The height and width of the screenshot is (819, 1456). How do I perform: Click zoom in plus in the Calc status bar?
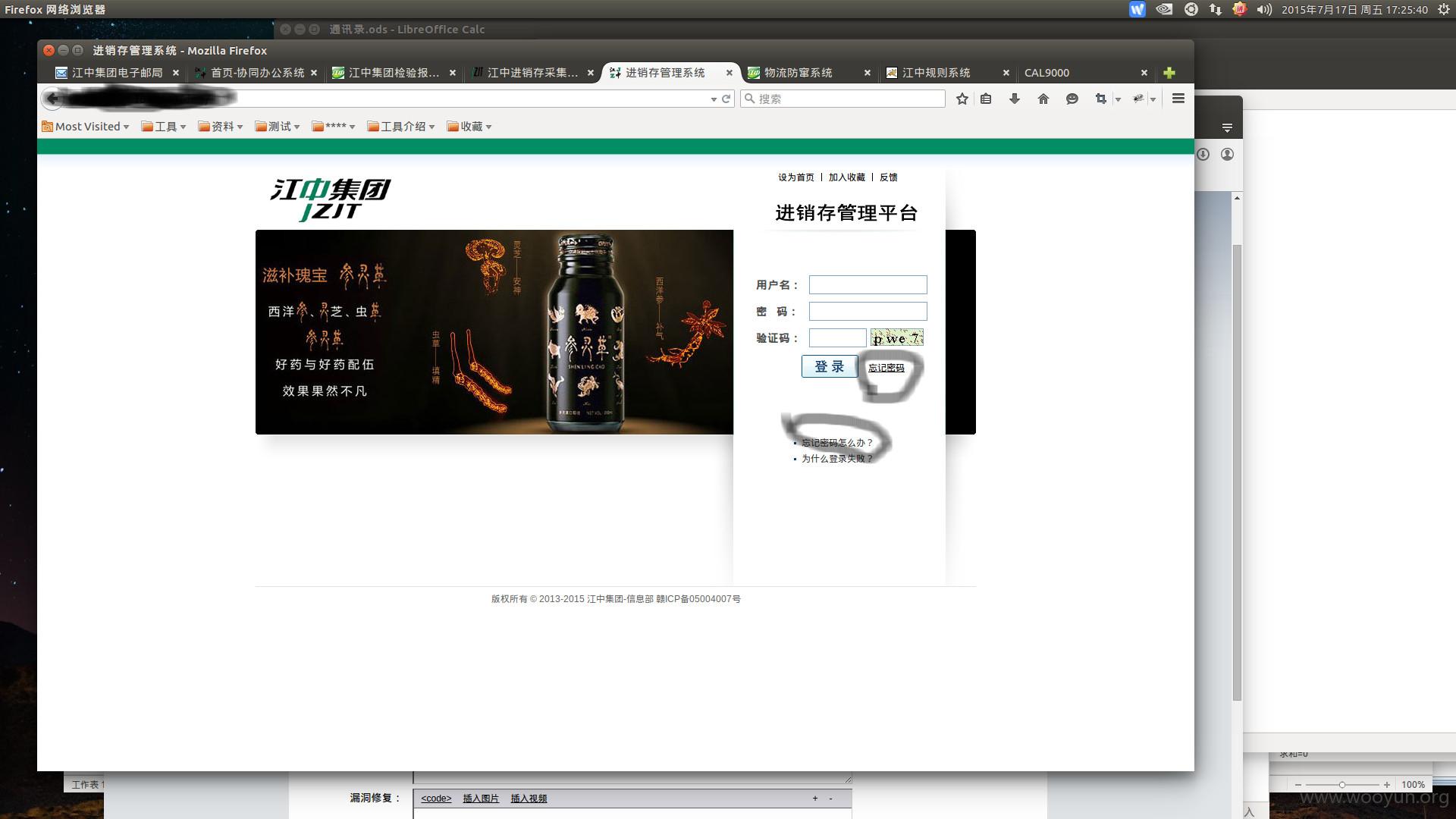click(1386, 785)
